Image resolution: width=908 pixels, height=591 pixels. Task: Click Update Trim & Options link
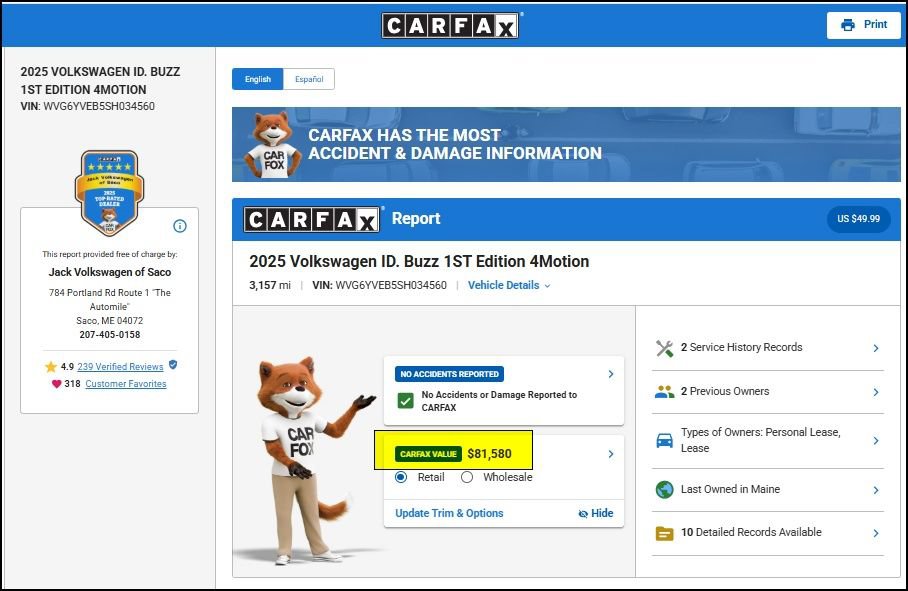point(449,513)
